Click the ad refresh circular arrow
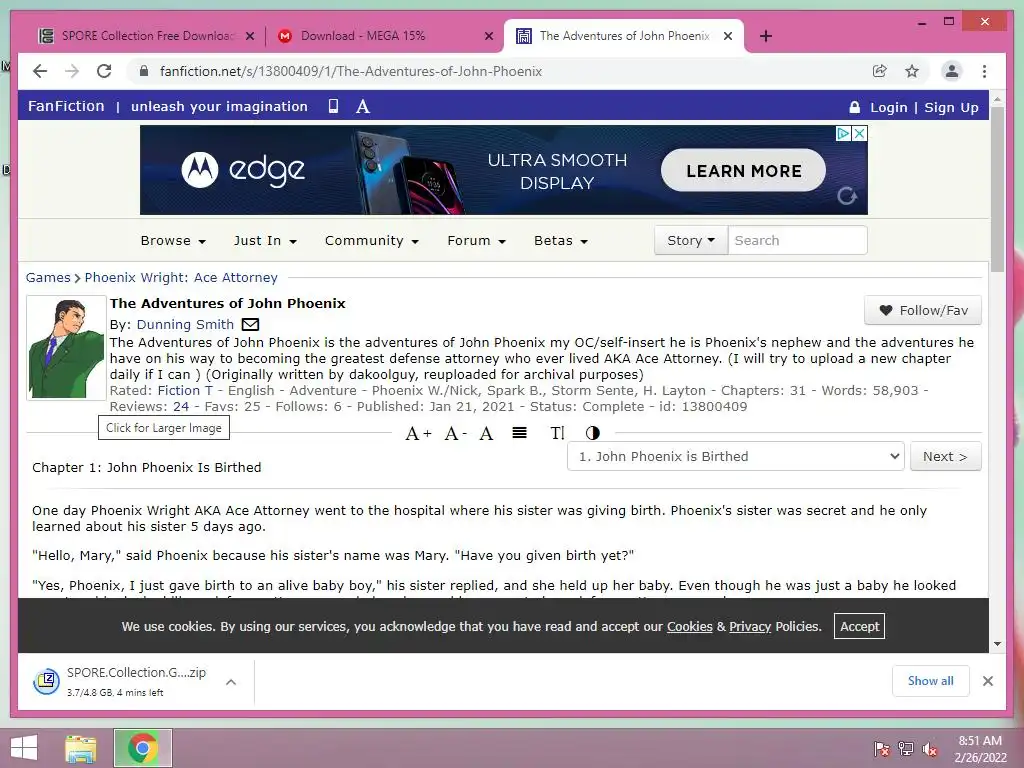1024x768 pixels. coord(847,195)
